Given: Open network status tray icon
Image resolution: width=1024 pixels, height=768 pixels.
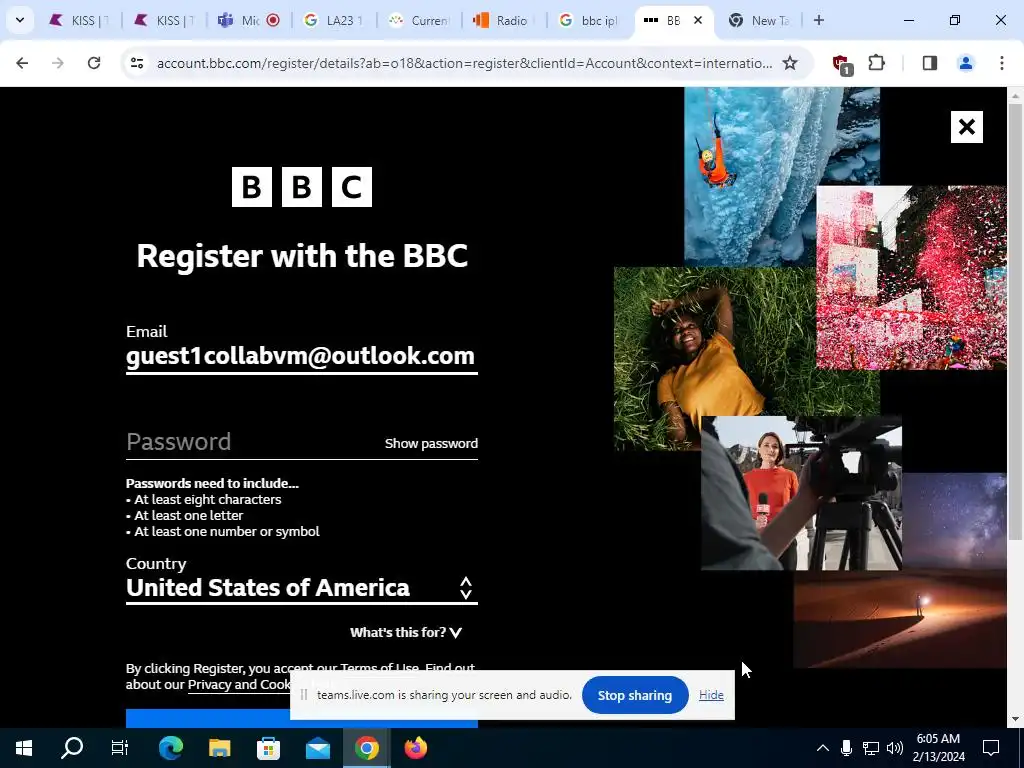Looking at the screenshot, I should click(x=871, y=748).
